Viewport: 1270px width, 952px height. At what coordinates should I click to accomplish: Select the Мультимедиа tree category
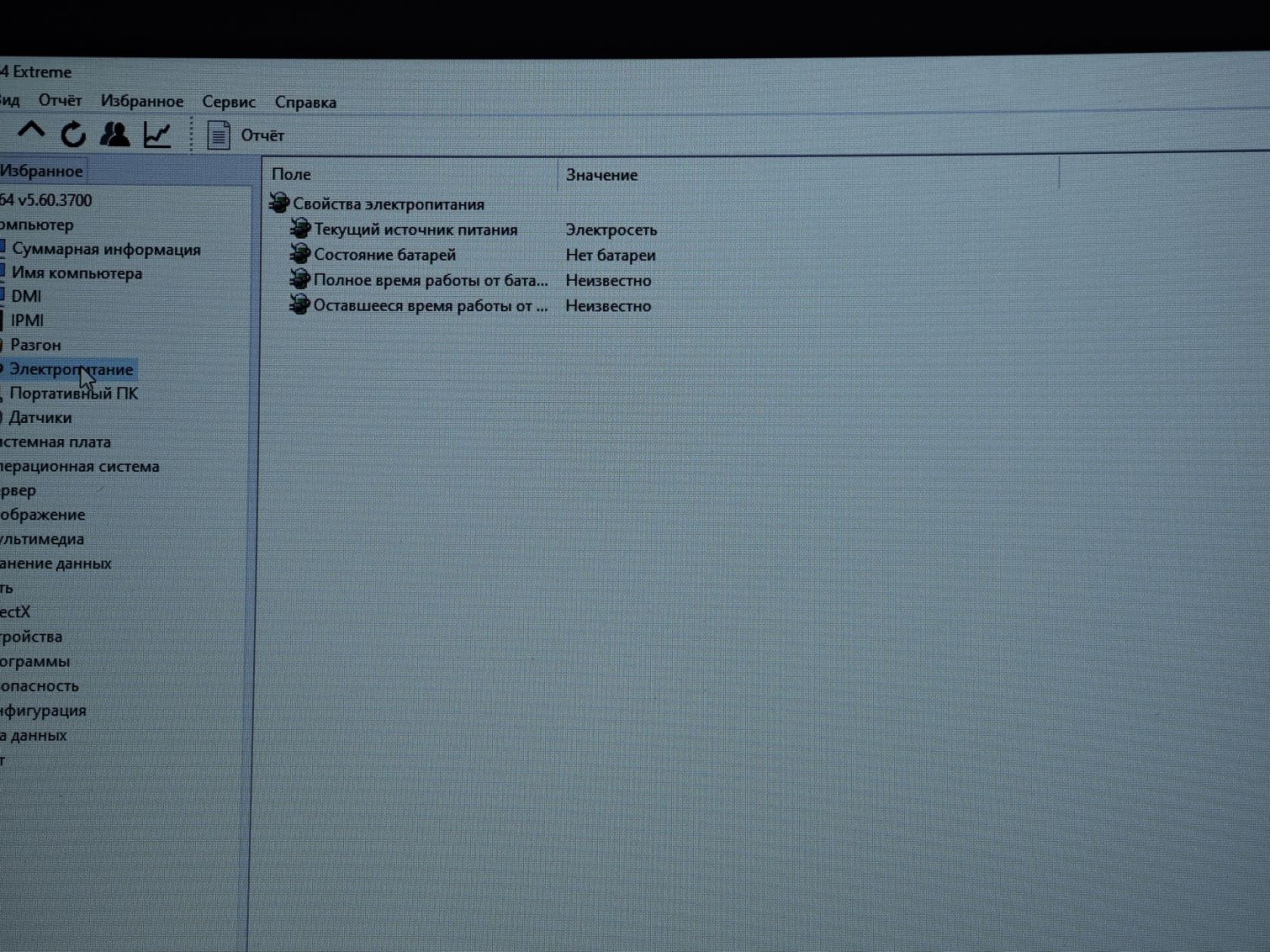click(42, 539)
